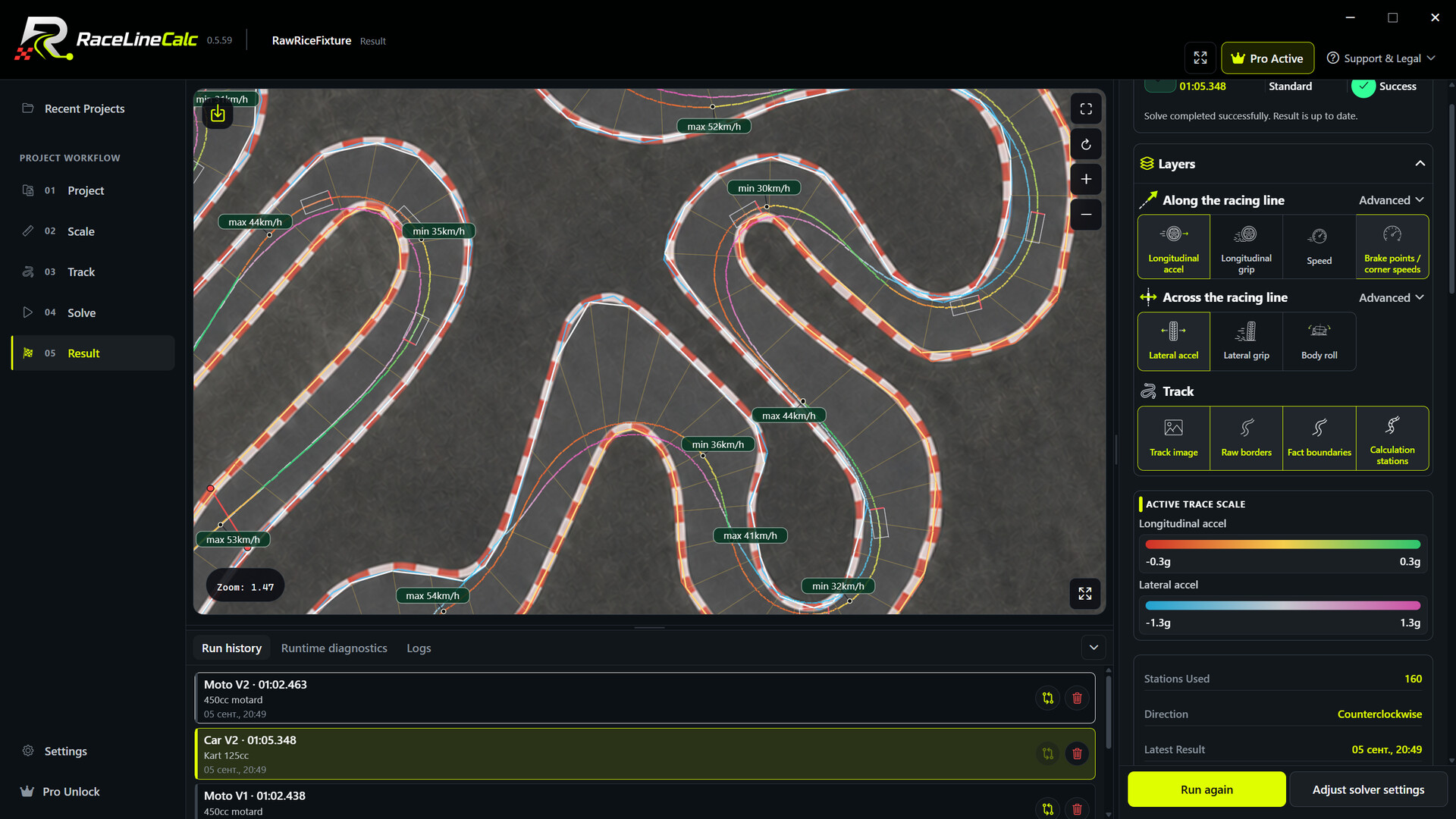This screenshot has height=819, width=1456.
Task: Switch to the Runtime diagnostics tab
Action: 334,648
